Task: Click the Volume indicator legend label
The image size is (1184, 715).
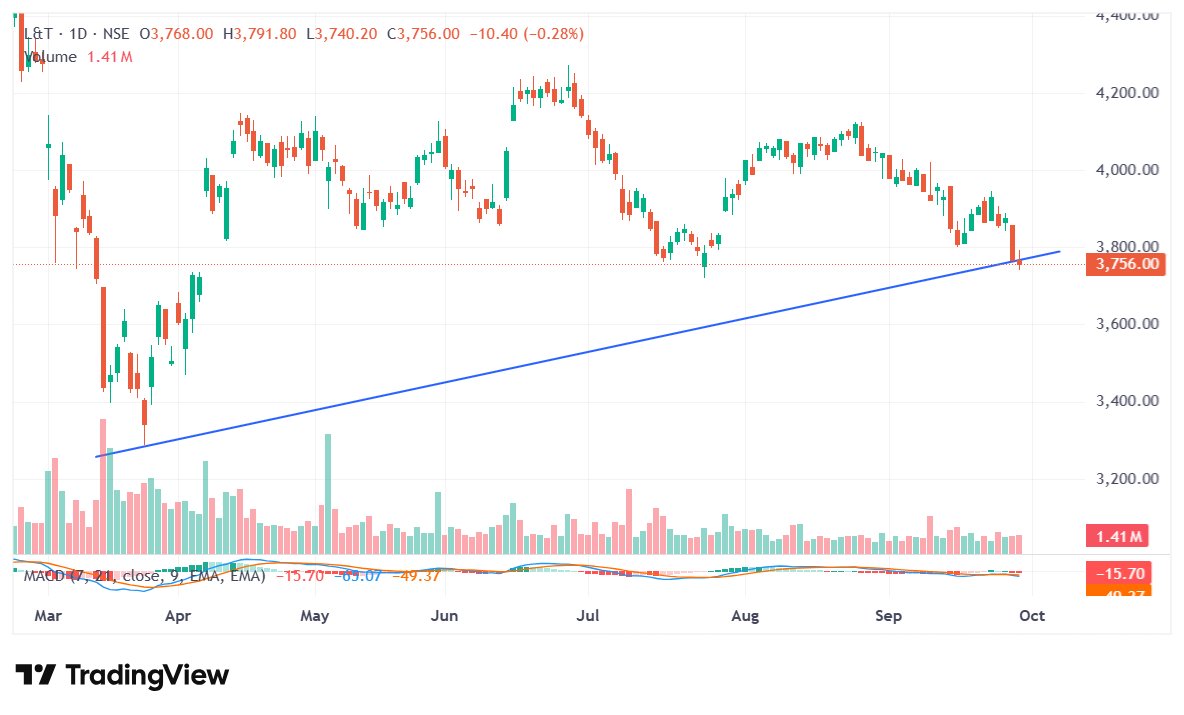Action: coord(51,57)
